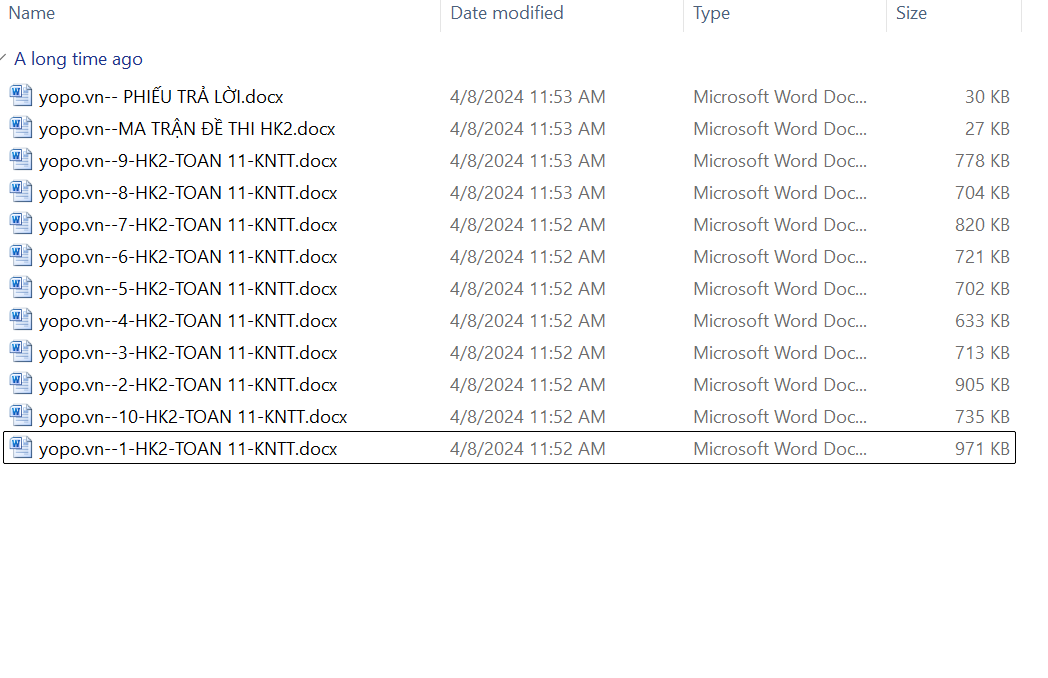This screenshot has width=1048, height=678.
Task: Select the "A long time ago" group label
Action: point(78,59)
